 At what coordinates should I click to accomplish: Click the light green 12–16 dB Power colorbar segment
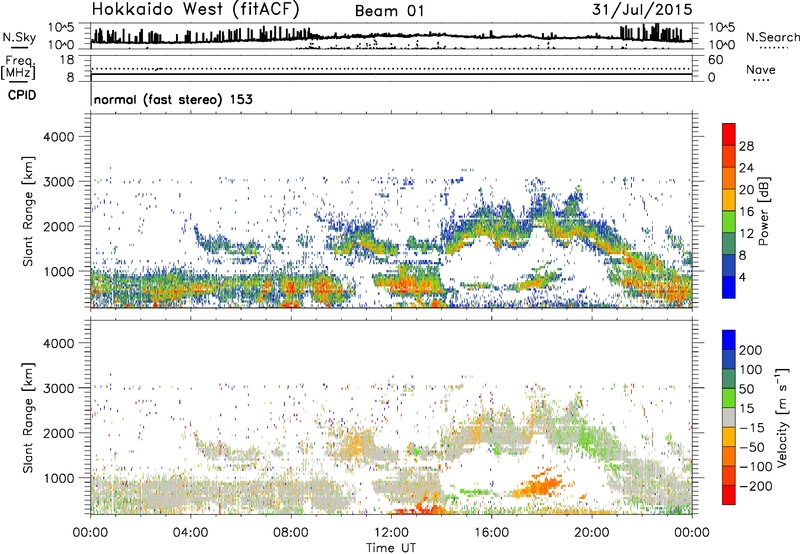[729, 222]
